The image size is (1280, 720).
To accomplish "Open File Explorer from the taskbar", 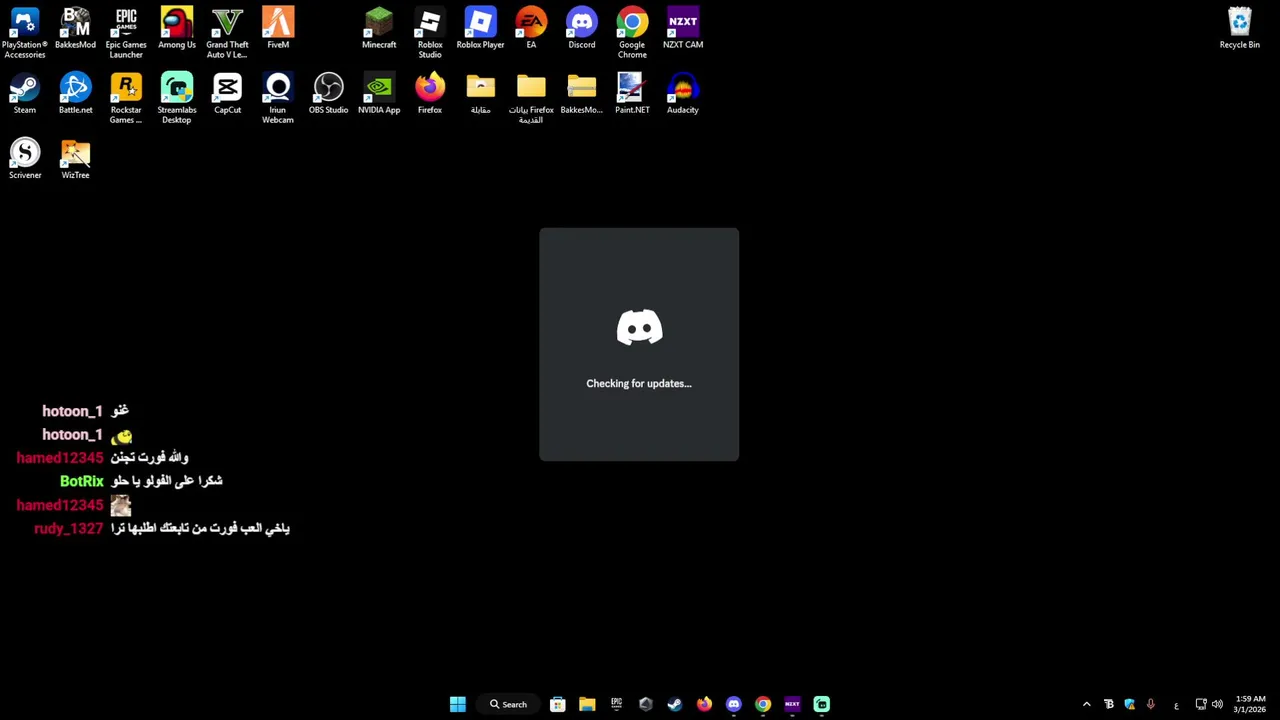I will (x=587, y=704).
